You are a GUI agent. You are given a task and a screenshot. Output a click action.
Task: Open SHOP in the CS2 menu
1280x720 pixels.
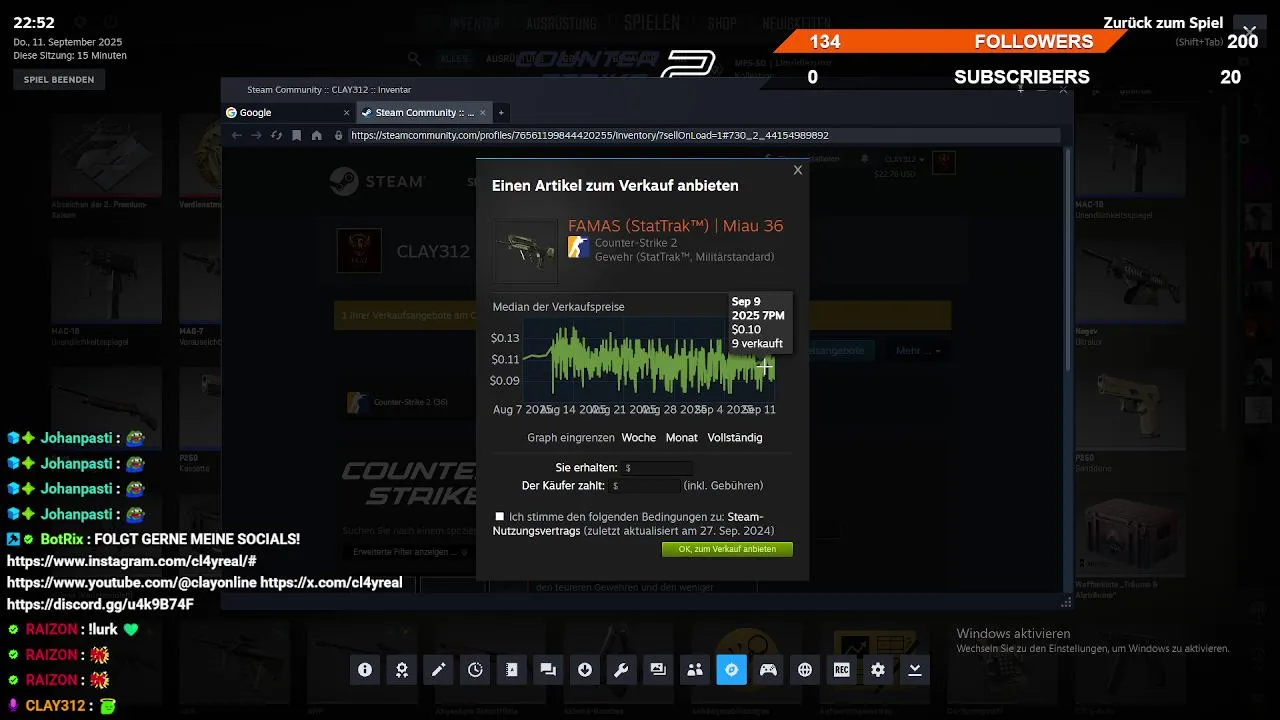coord(722,23)
